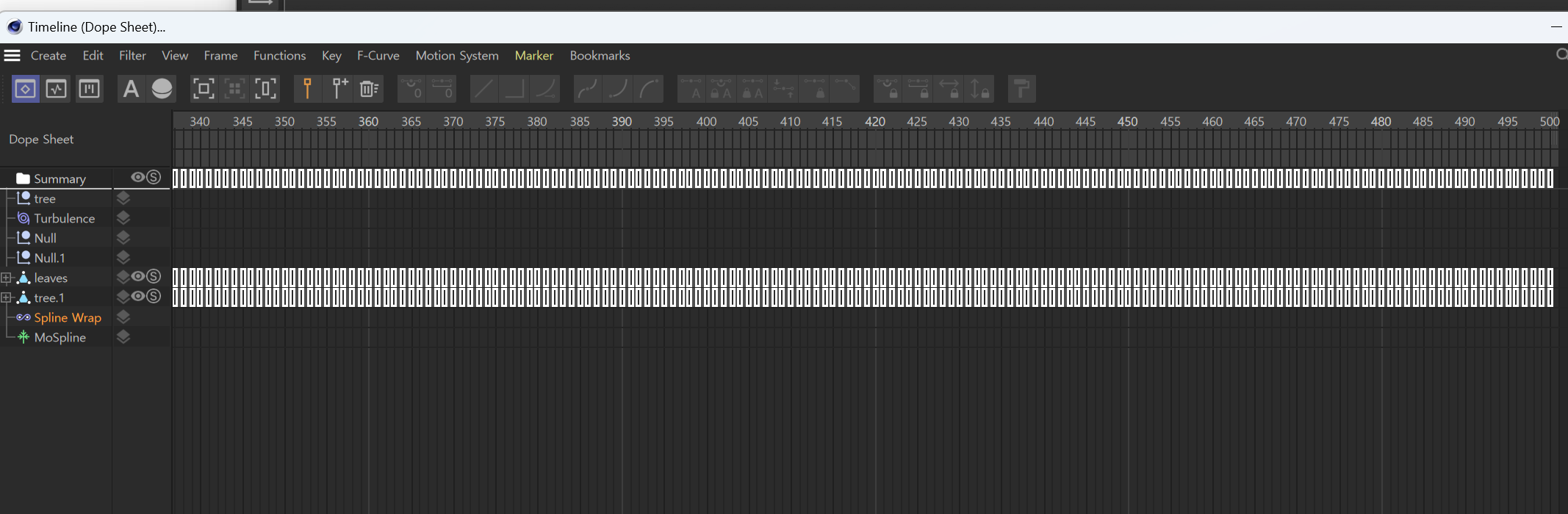1568x514 pixels.
Task: Switch to Motion Clip mode icon
Action: click(89, 89)
